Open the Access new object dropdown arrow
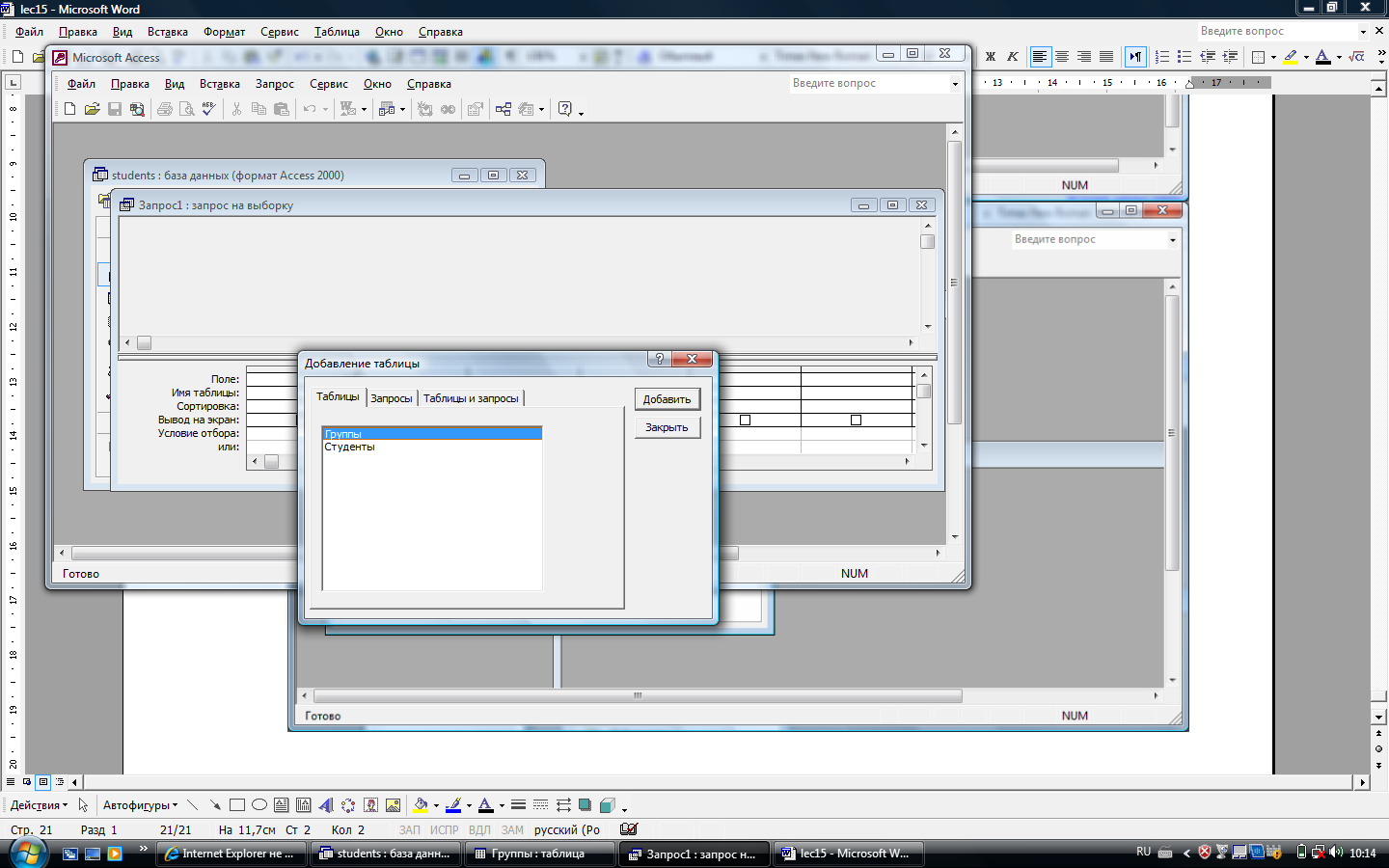Viewport: 1389px width, 868px height. pyautogui.click(x=541, y=109)
